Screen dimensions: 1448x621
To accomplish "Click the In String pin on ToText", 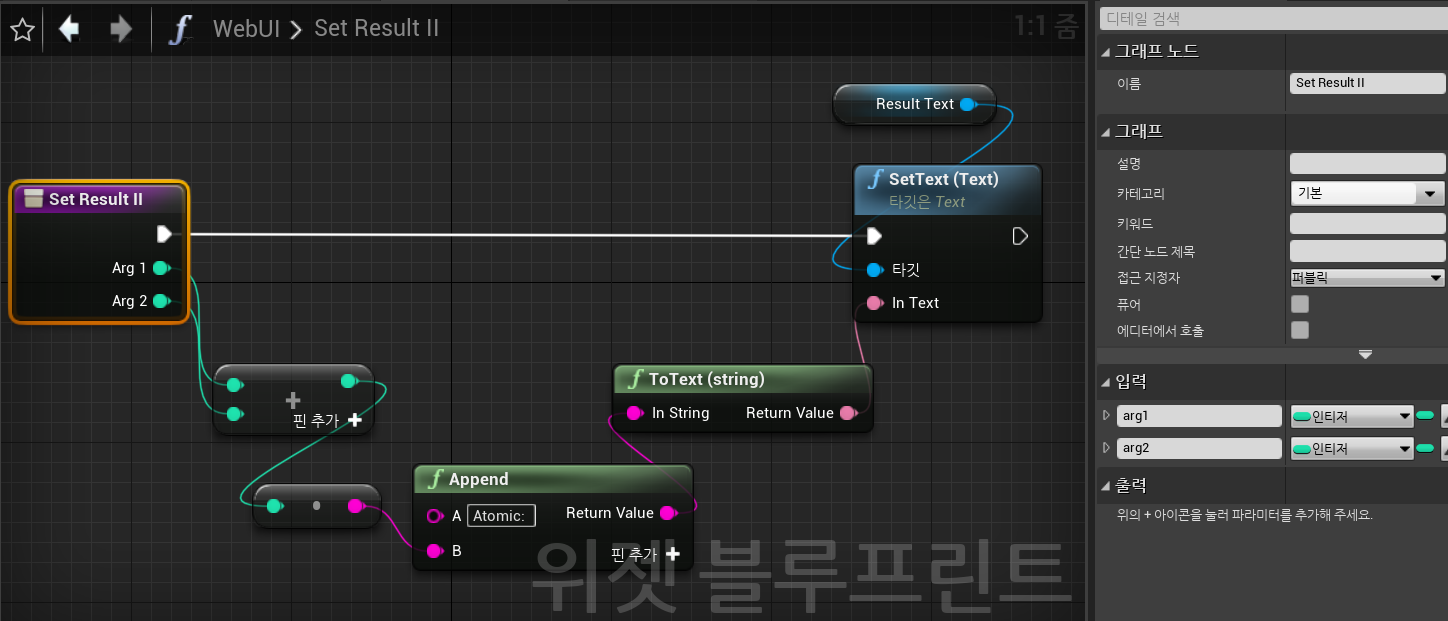I will coord(634,413).
